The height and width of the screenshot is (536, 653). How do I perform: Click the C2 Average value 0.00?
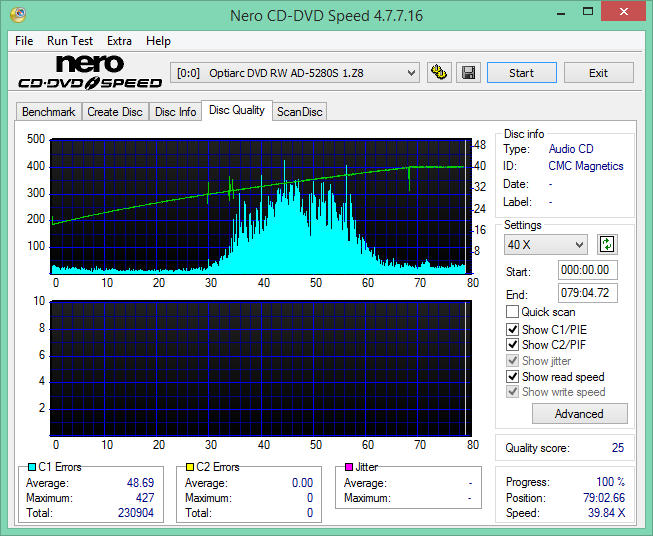[x=302, y=483]
